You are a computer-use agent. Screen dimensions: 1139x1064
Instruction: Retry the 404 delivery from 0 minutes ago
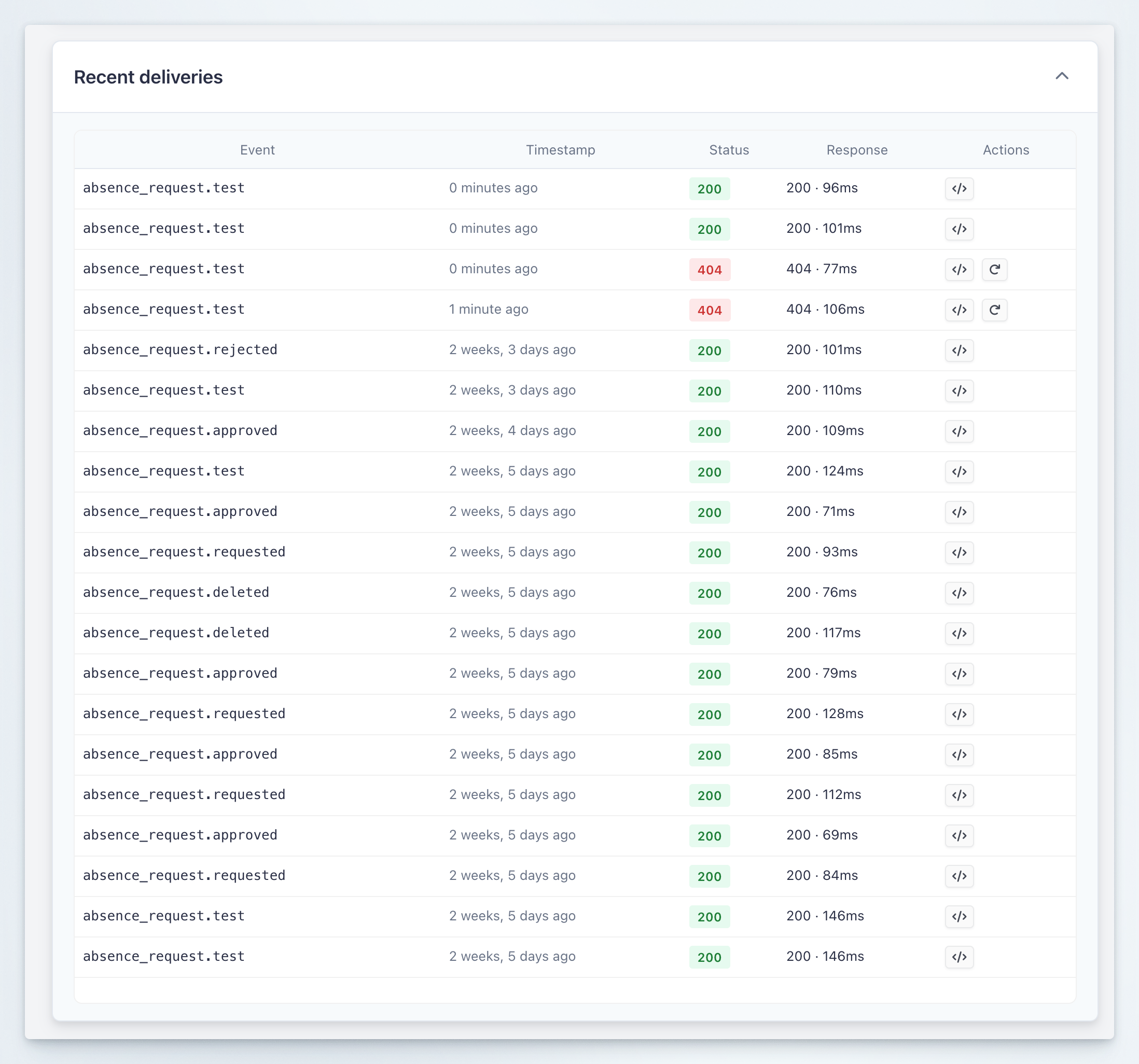(x=995, y=269)
